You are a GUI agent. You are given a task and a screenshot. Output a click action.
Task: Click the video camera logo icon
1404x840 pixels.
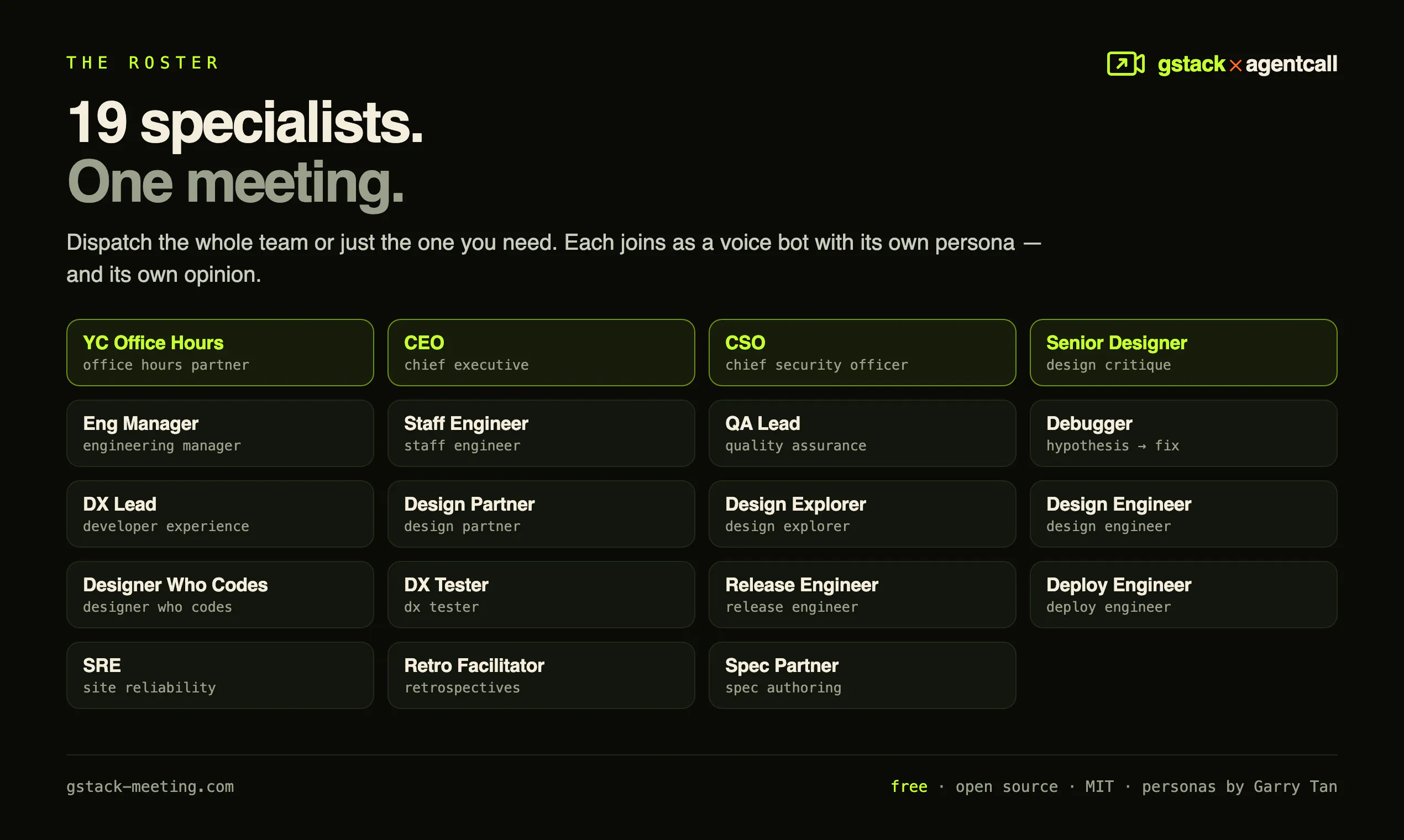[1125, 64]
